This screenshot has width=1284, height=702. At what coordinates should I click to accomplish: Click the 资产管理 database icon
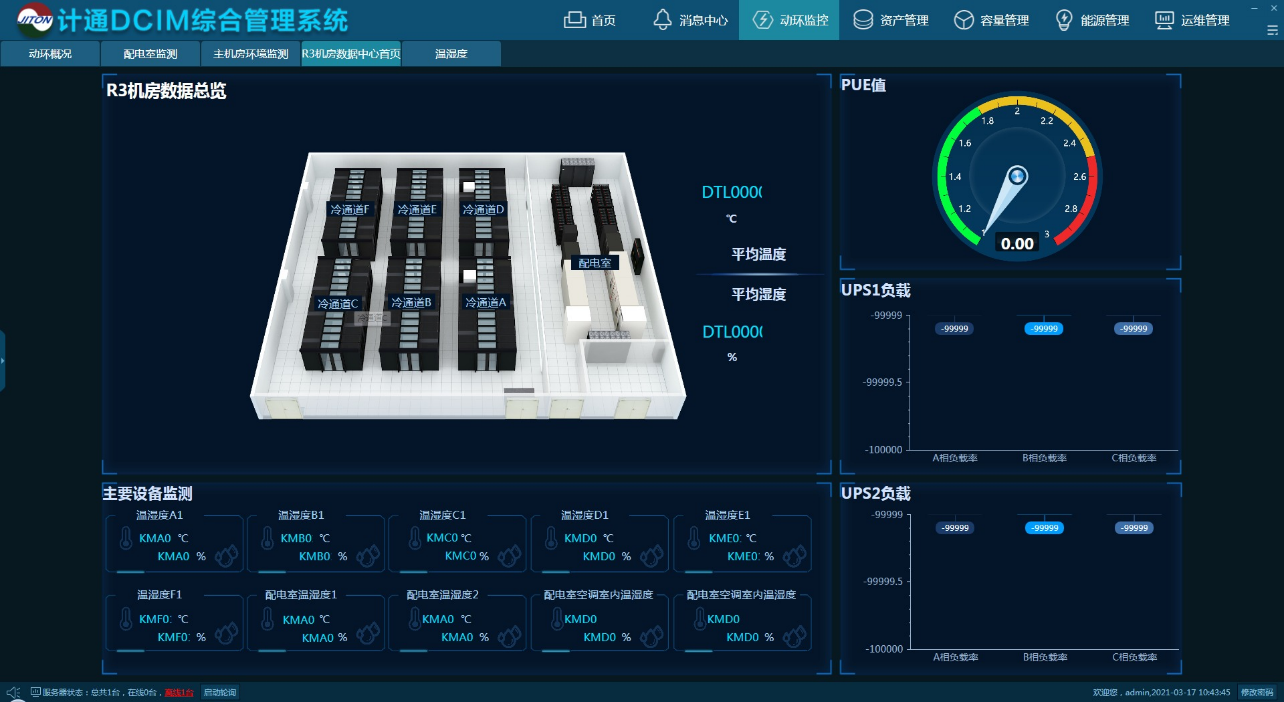(863, 20)
